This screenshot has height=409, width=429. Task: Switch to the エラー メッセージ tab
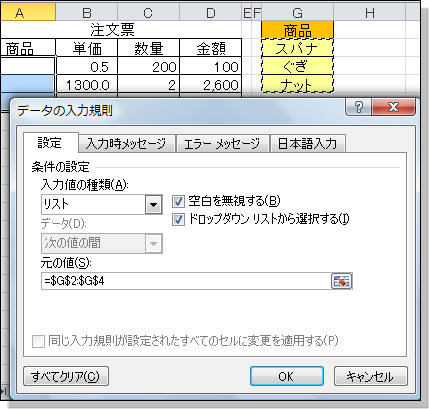point(222,144)
